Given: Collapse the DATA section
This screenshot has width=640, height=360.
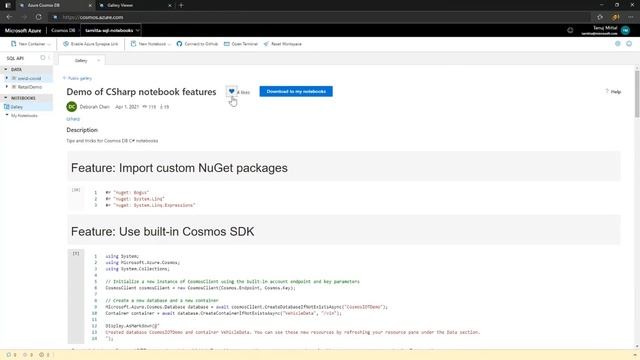Looking at the screenshot, I should click(6, 69).
